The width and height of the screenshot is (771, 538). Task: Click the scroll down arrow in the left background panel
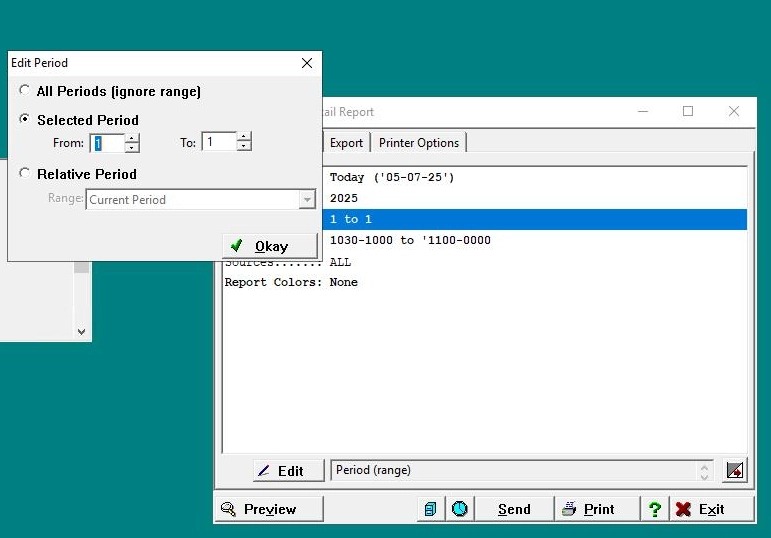[82, 332]
